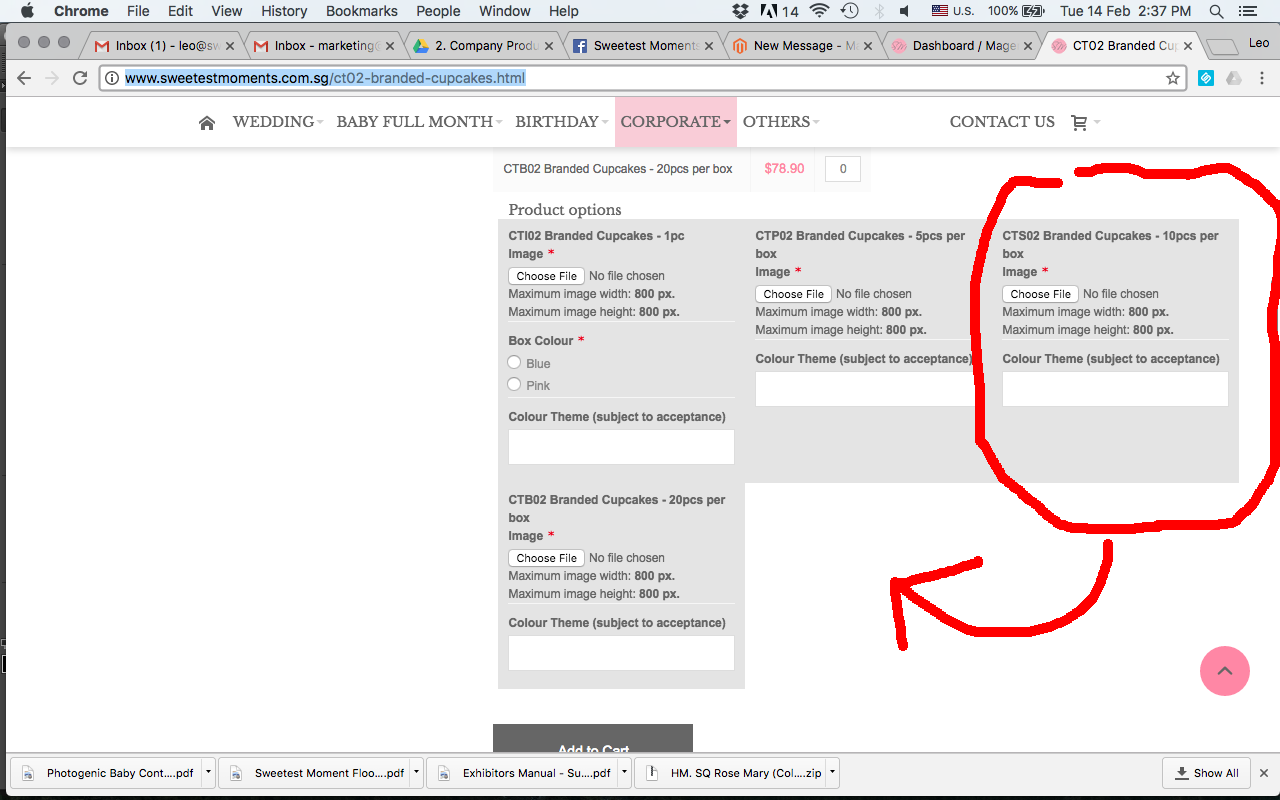This screenshot has width=1280, height=800.
Task: Open Spotlight search from the menu bar
Action: click(1216, 11)
